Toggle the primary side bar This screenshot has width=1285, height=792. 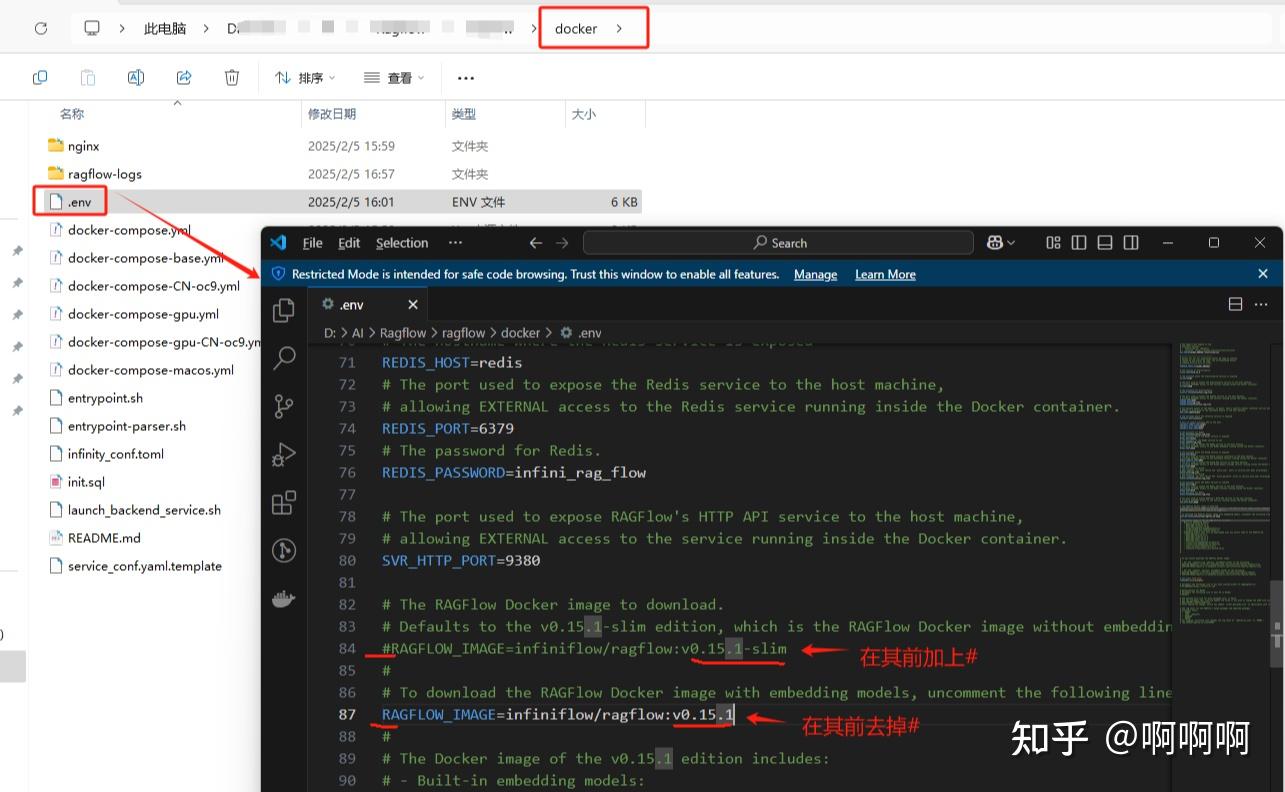[1079, 243]
